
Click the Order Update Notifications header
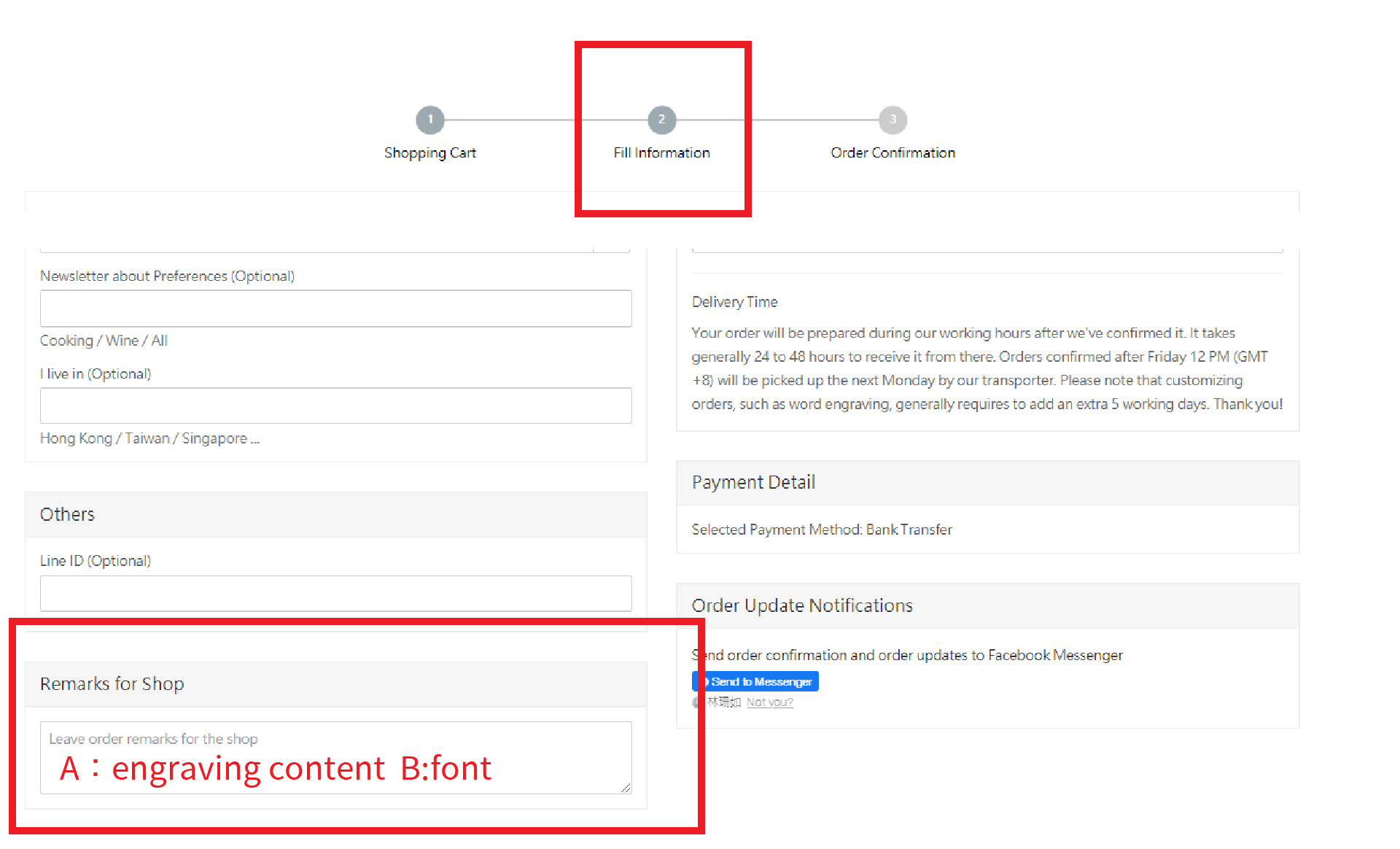pos(802,605)
